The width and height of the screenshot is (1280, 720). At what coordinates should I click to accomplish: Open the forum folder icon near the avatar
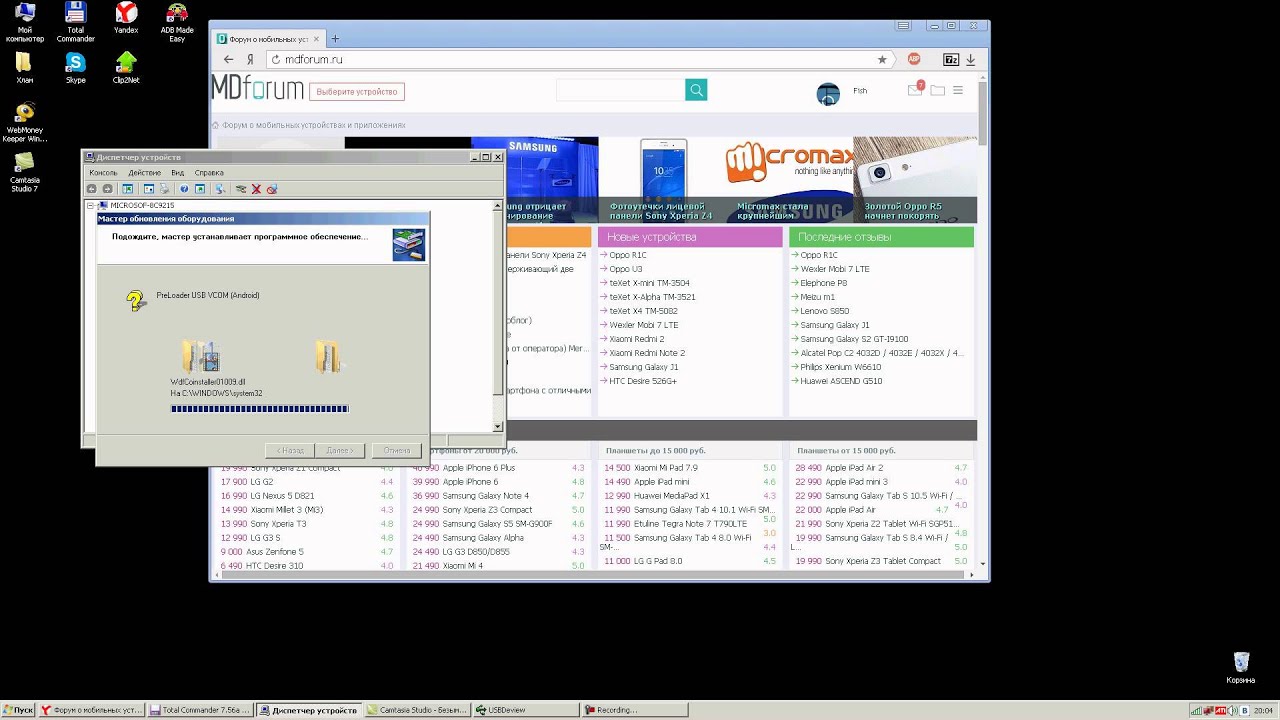click(937, 90)
